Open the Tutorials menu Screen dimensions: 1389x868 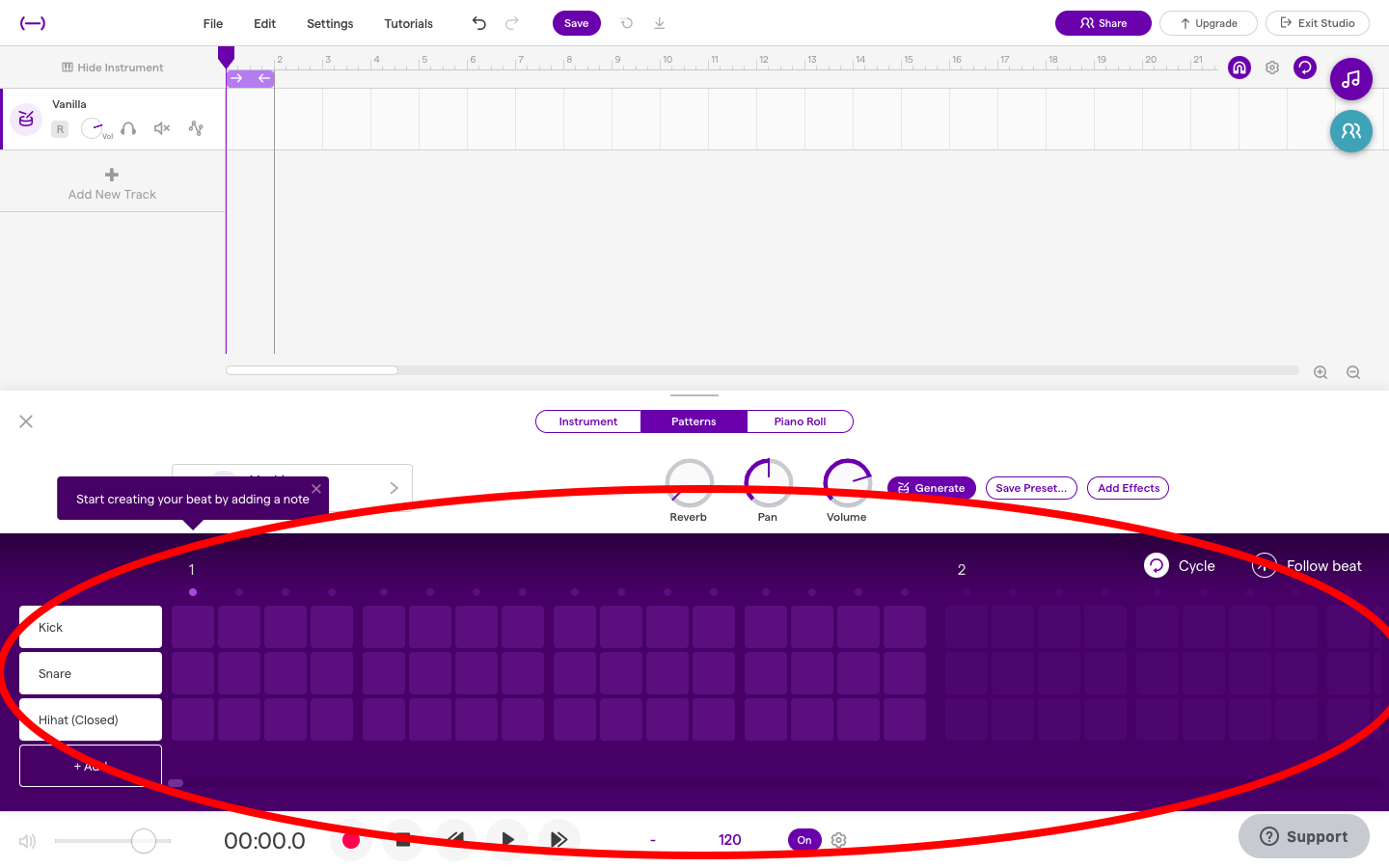click(x=408, y=23)
